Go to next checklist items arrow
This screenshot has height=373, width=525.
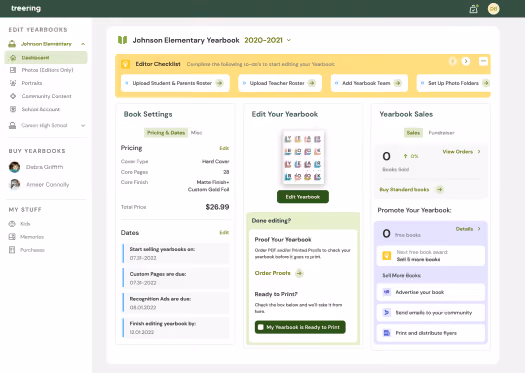[466, 61]
